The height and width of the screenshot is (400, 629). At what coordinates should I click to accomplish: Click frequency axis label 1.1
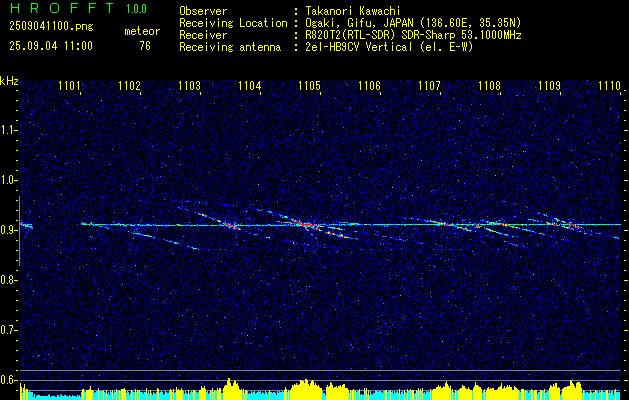(7, 130)
